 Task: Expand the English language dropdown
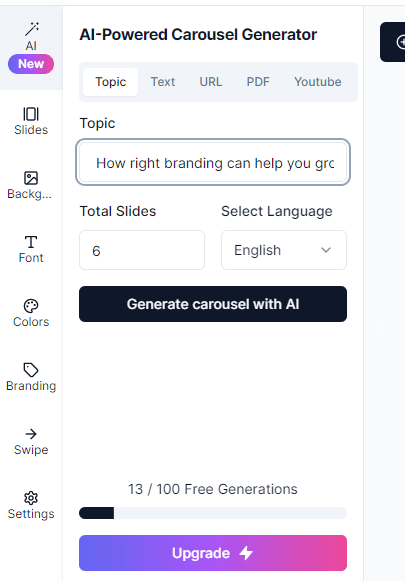coord(284,250)
